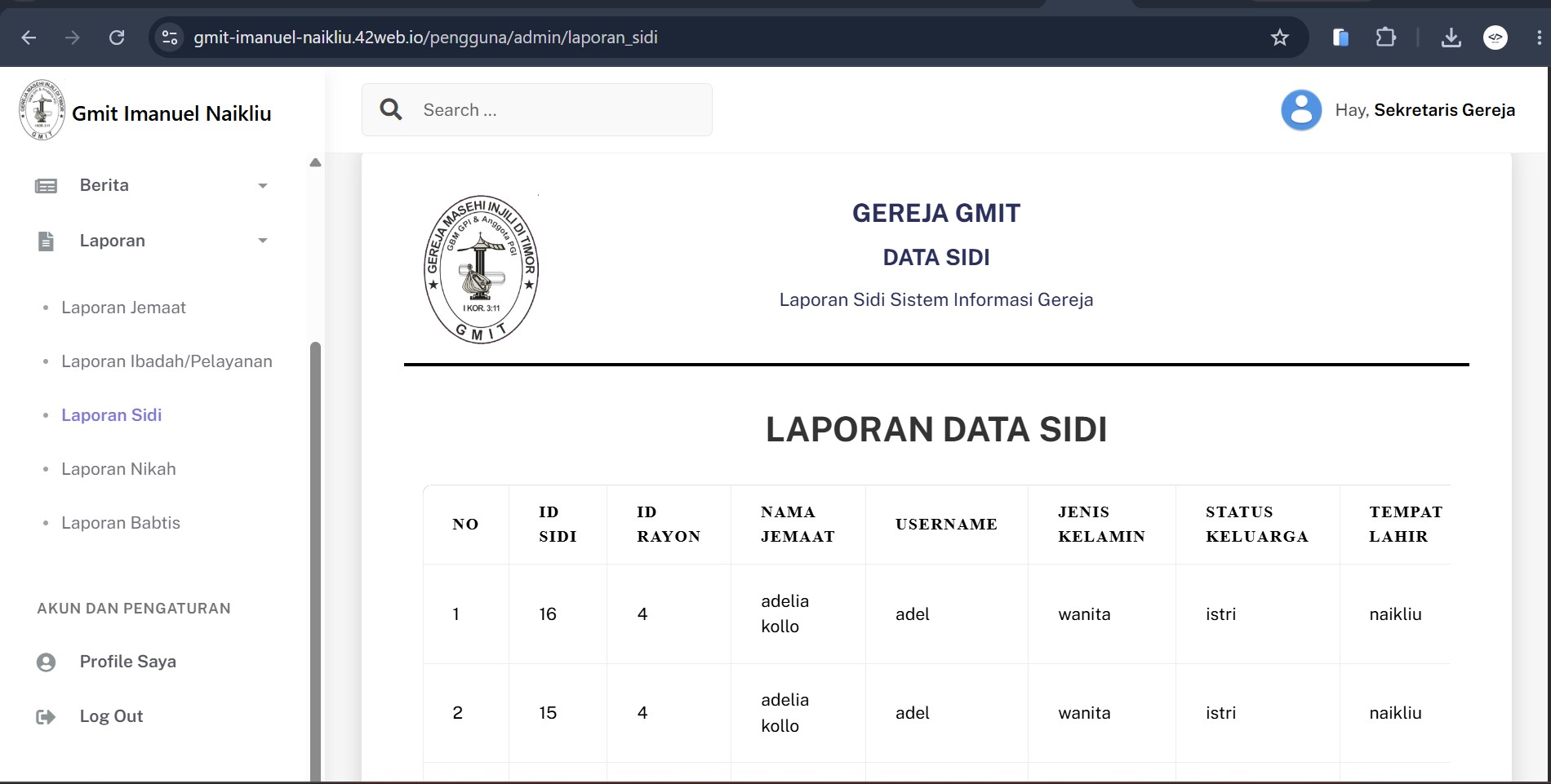Click istri in row 1
This screenshot has width=1551, height=784.
click(x=1220, y=614)
